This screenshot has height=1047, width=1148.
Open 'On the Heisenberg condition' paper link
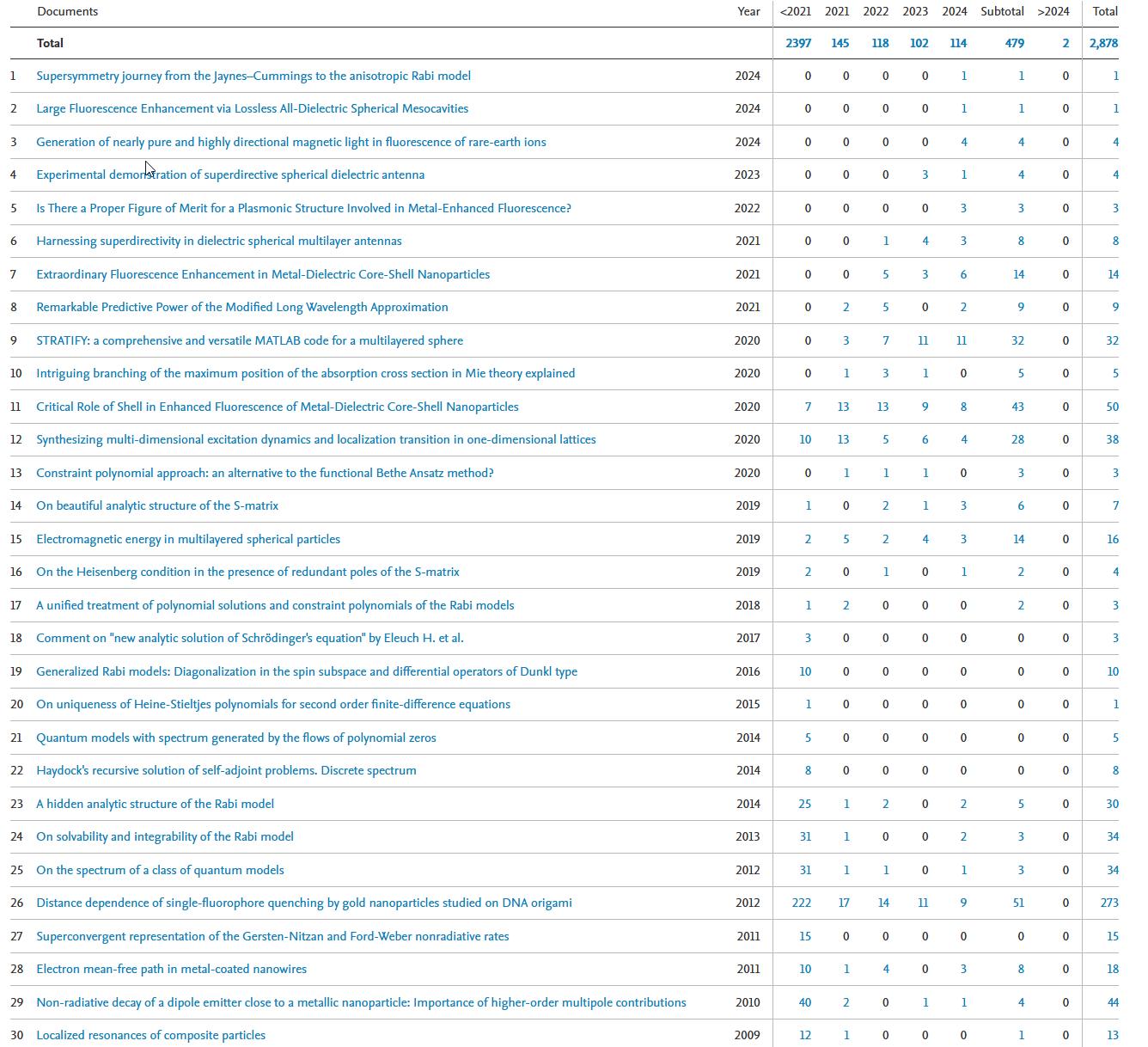pyautogui.click(x=247, y=572)
